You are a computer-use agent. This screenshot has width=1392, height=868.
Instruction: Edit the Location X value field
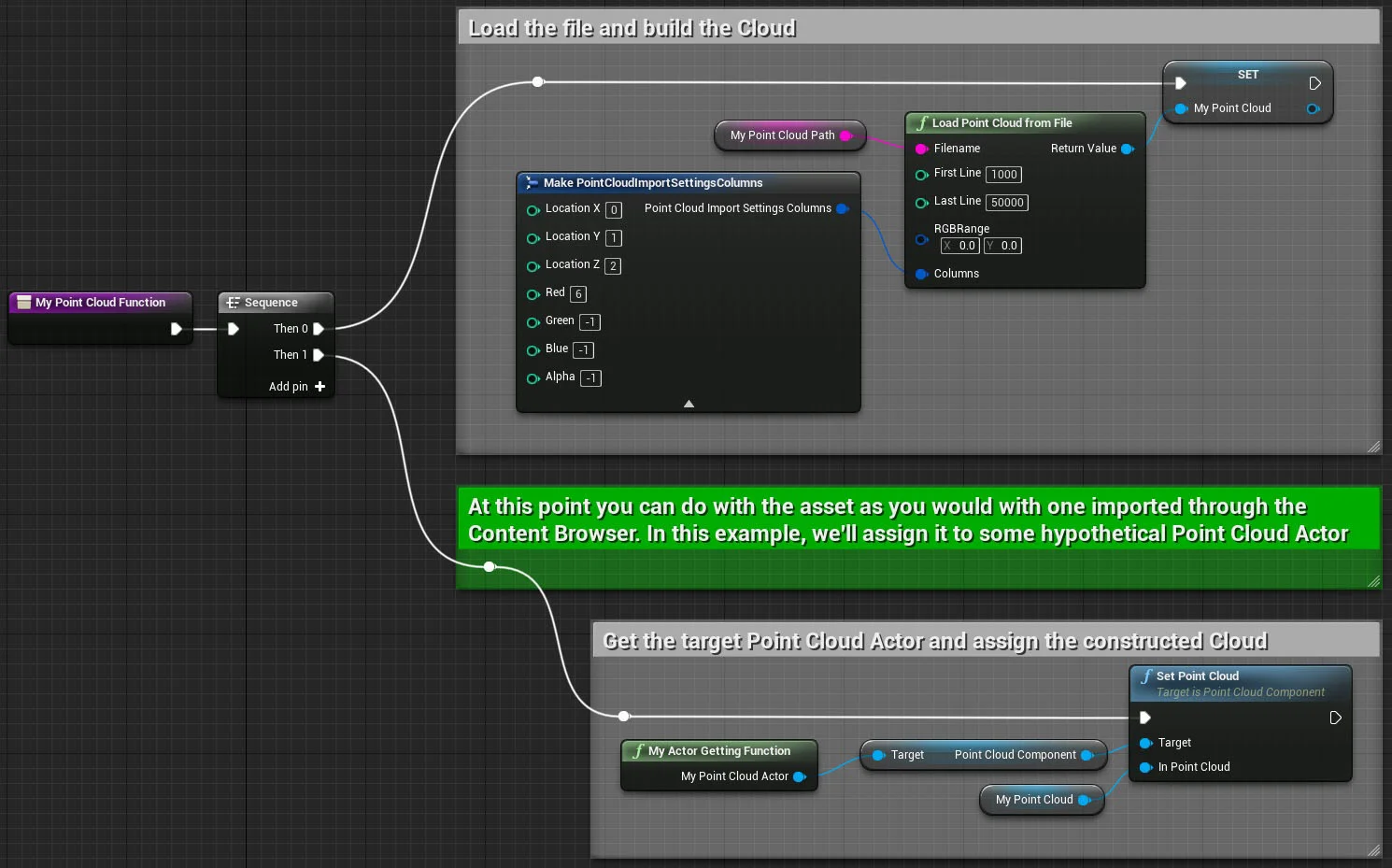(614, 210)
